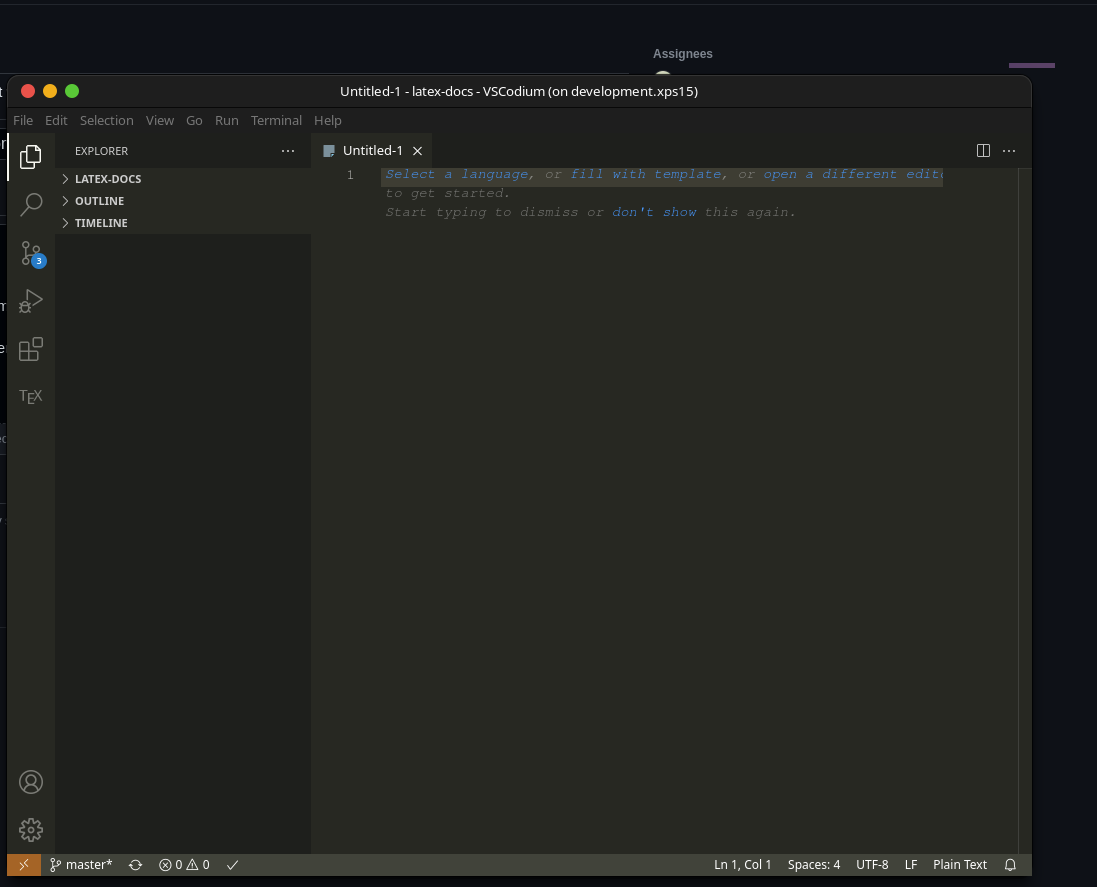Open editor More Actions ellipsis
The image size is (1097, 887).
[x=1009, y=150]
